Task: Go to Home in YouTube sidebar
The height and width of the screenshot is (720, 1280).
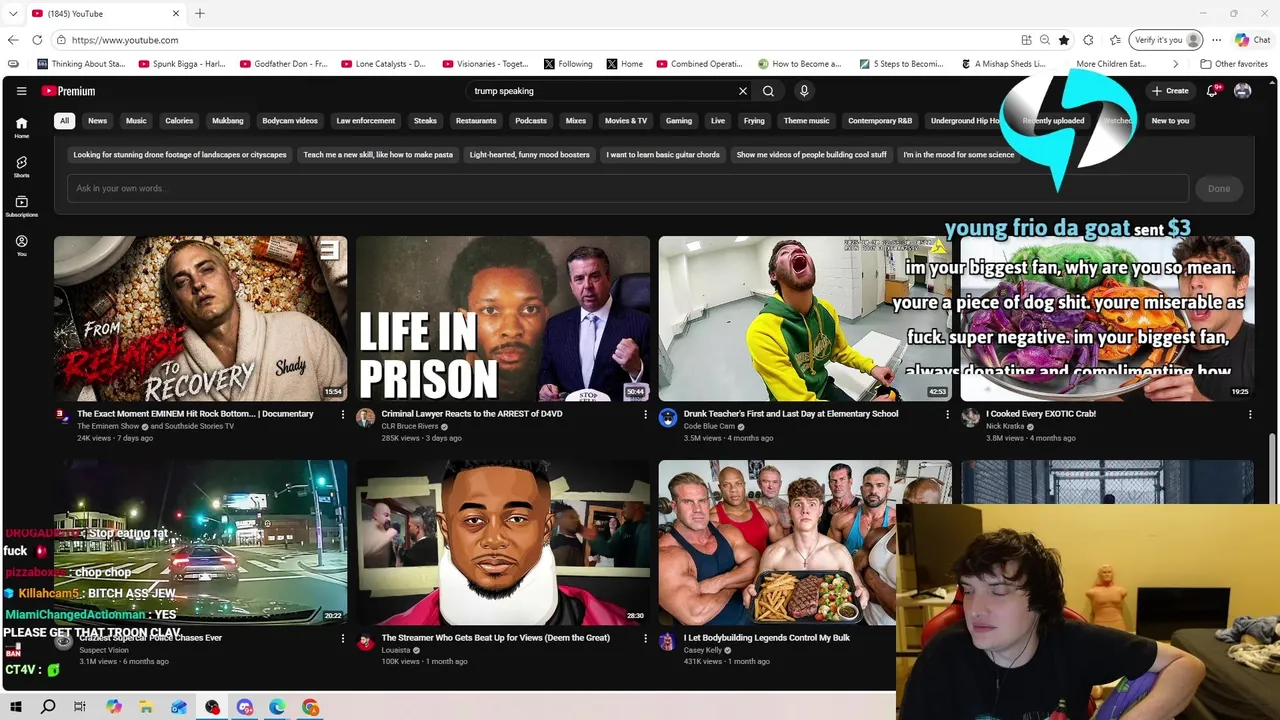Action: (x=21, y=127)
